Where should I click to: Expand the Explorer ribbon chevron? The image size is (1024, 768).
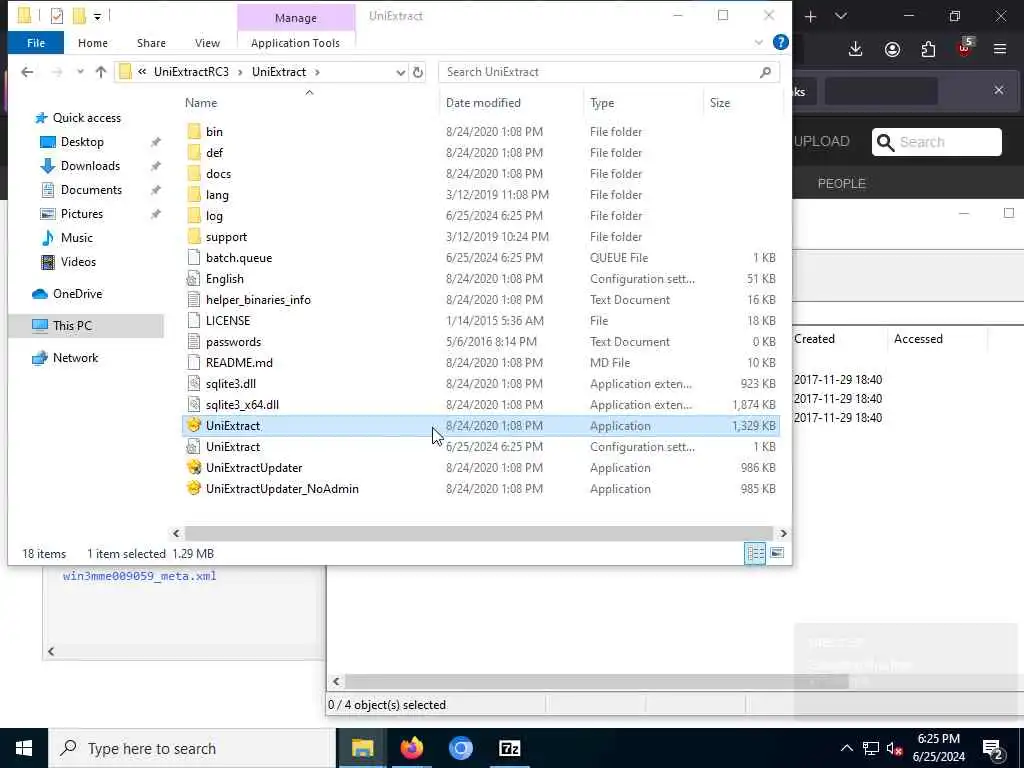pyautogui.click(x=758, y=42)
